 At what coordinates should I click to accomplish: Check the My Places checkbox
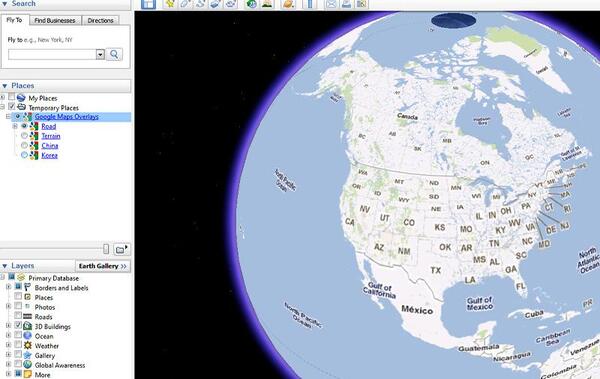[12, 97]
